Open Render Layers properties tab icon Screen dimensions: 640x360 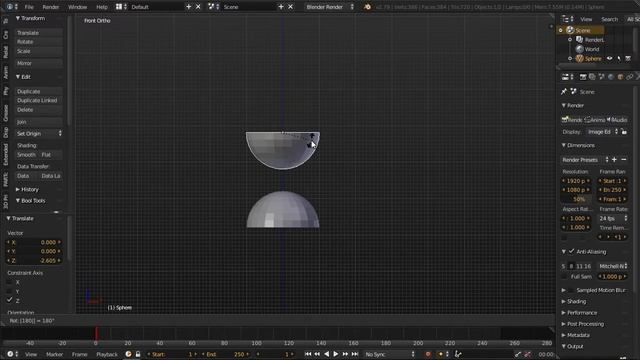click(592, 77)
